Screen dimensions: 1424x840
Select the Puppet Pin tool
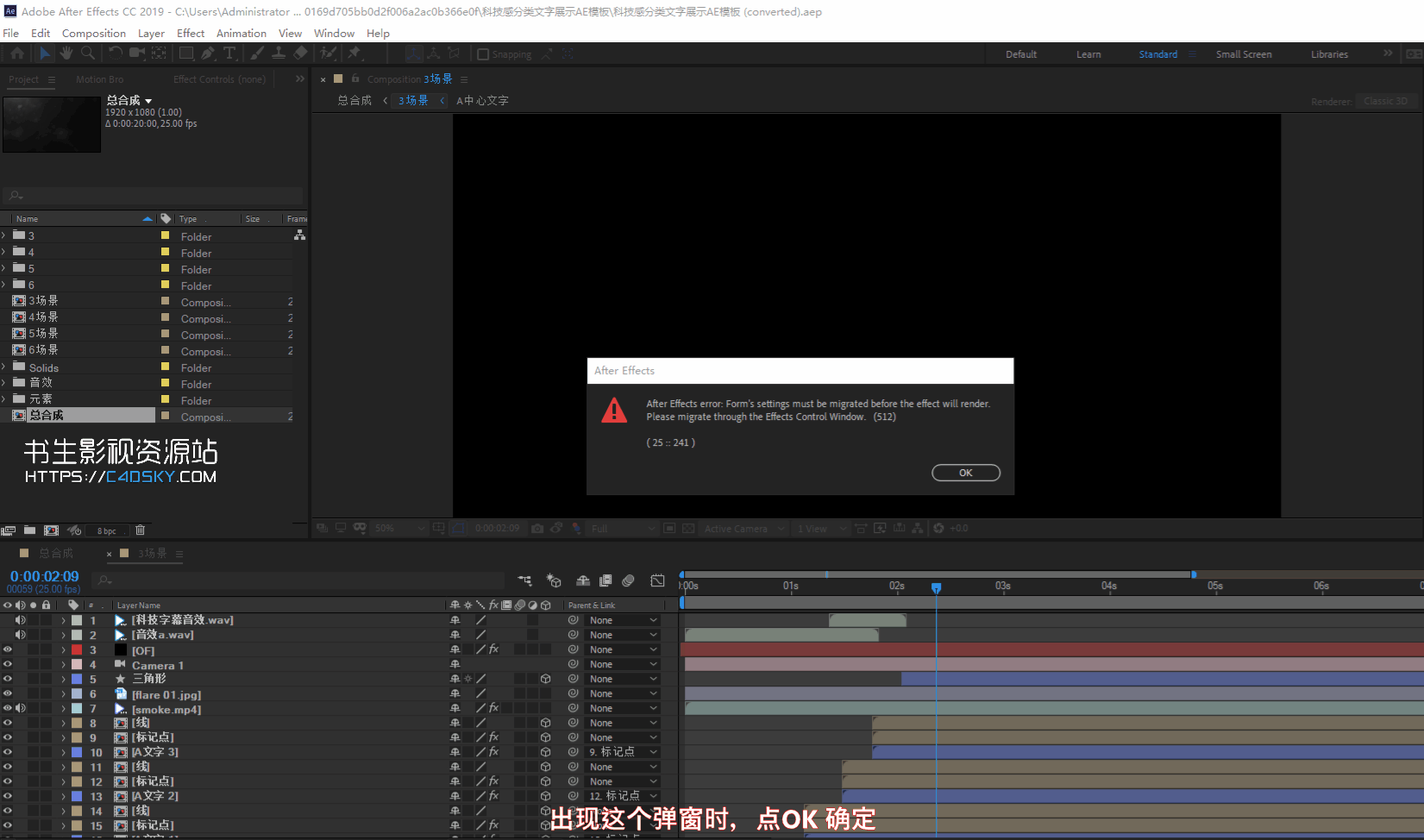(354, 53)
